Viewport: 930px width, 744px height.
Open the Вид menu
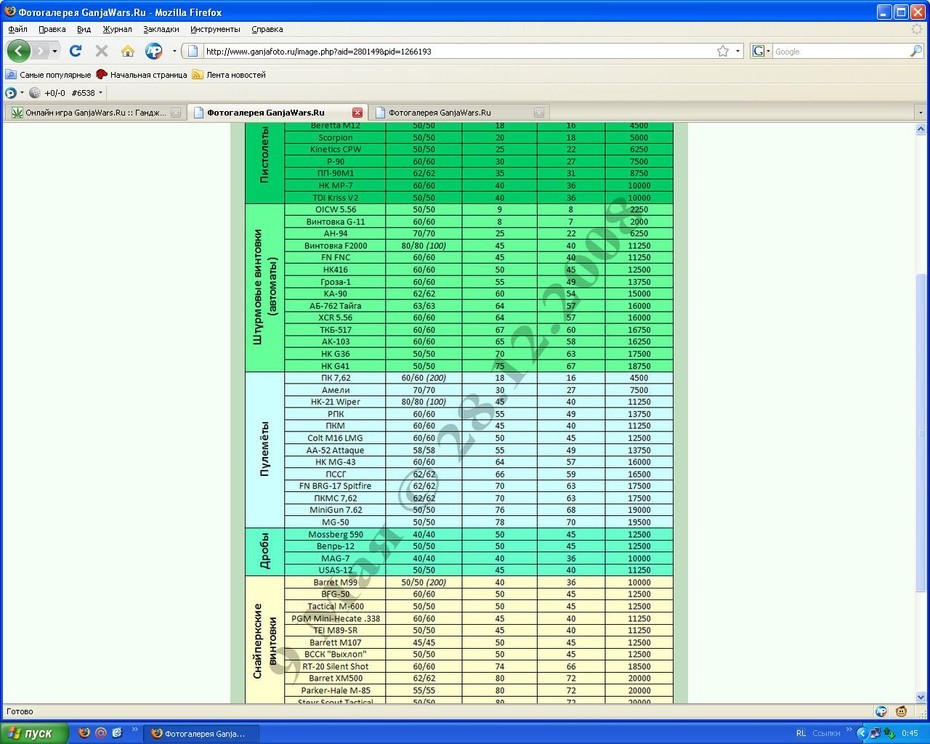tap(84, 29)
